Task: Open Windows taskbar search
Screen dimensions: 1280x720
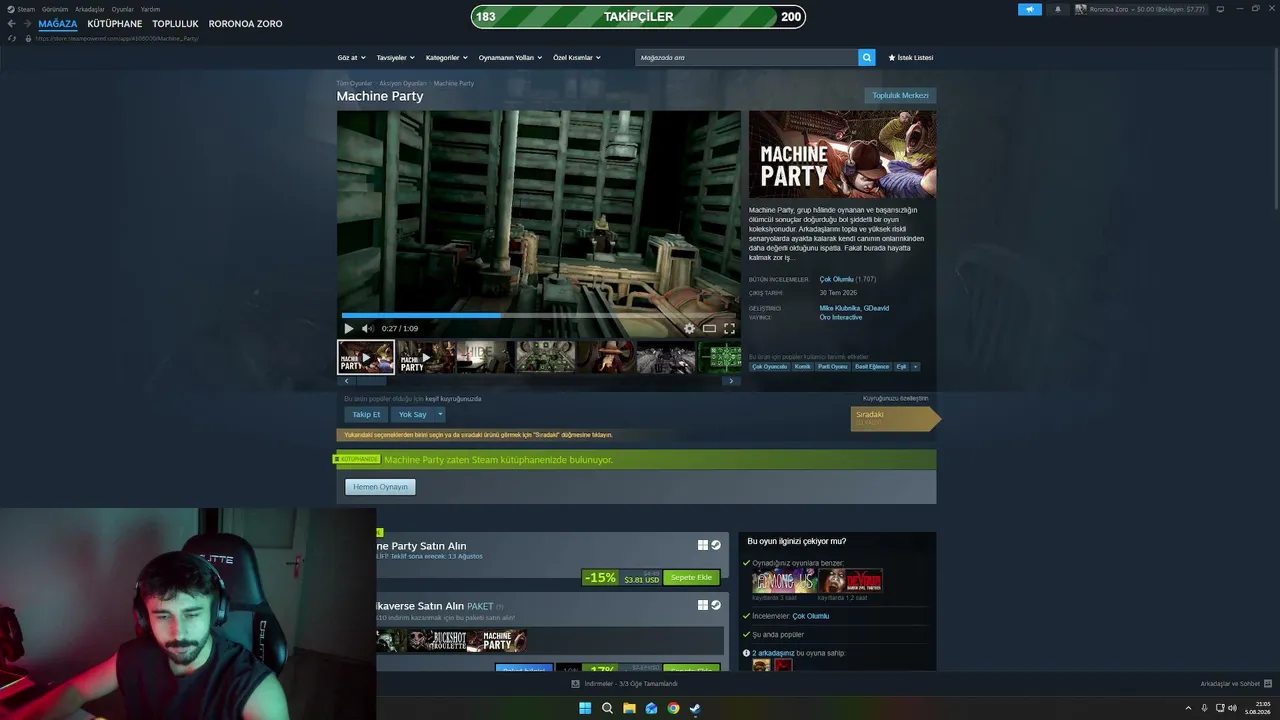Action: tap(607, 709)
